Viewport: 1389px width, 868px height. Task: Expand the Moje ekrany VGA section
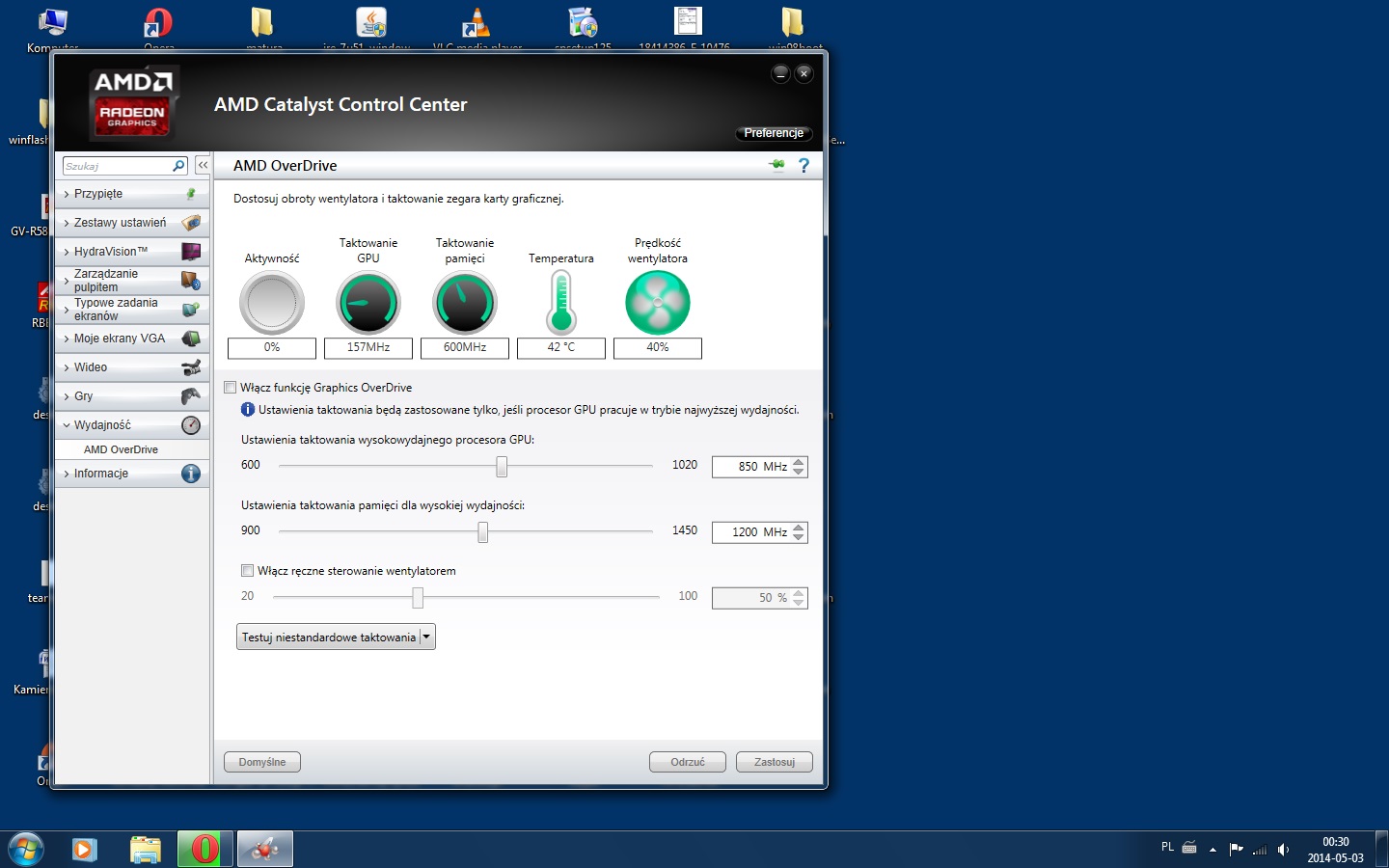point(67,339)
